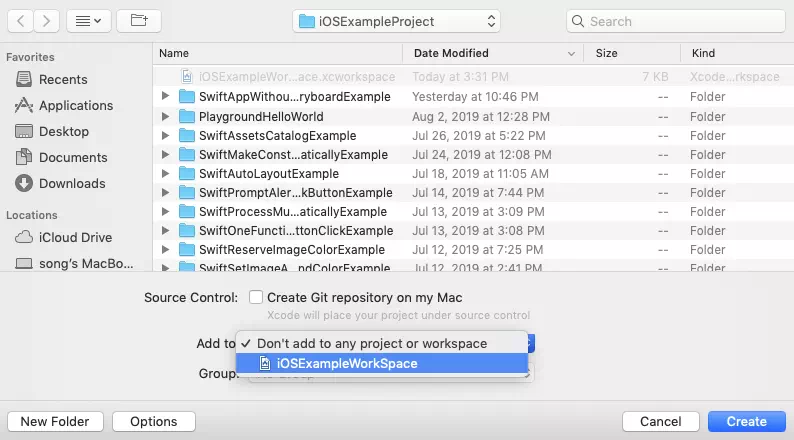
Task: Choose iOSExampleWorkSpace menu option
Action: 382,364
